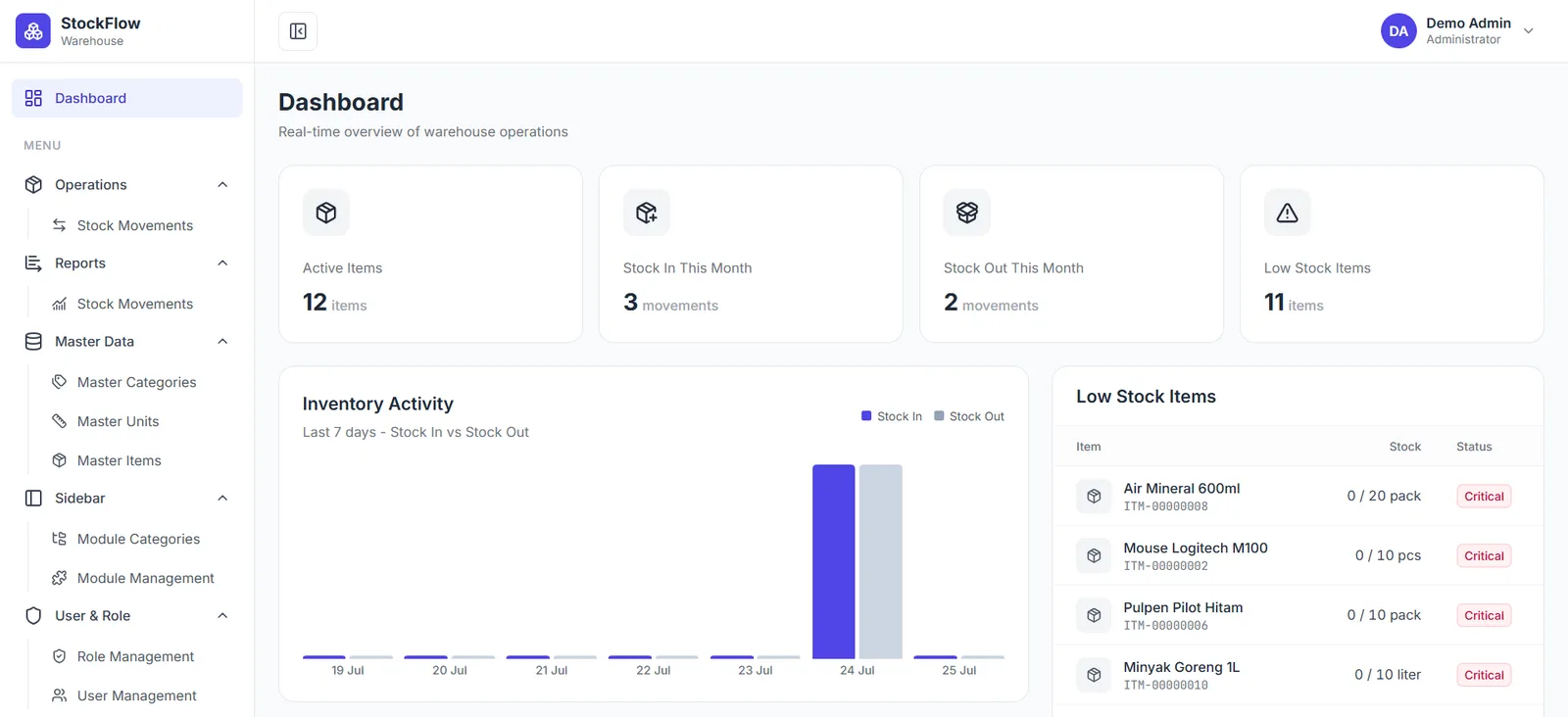Click the Reports list icon
The height and width of the screenshot is (717, 1568).
pyautogui.click(x=33, y=263)
